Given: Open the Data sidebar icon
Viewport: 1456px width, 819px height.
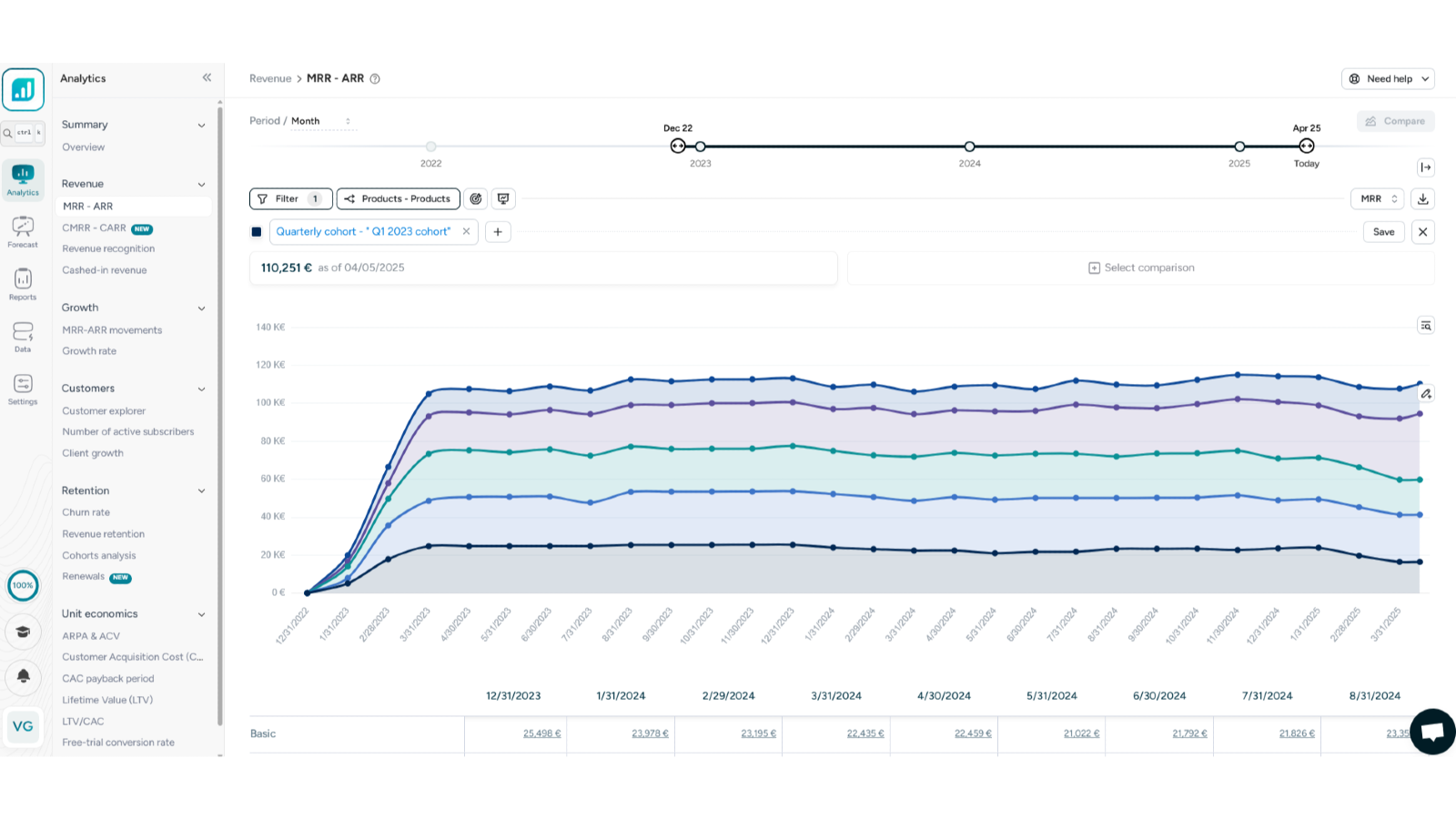Looking at the screenshot, I should coord(23,336).
